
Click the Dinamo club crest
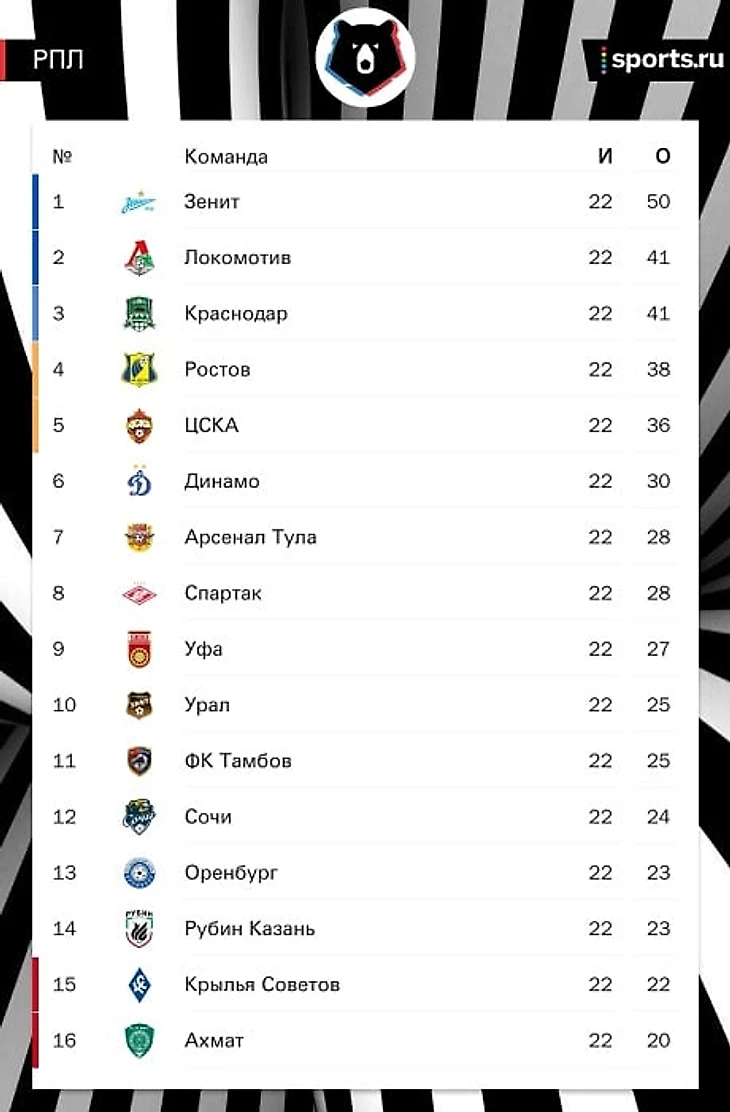(139, 482)
